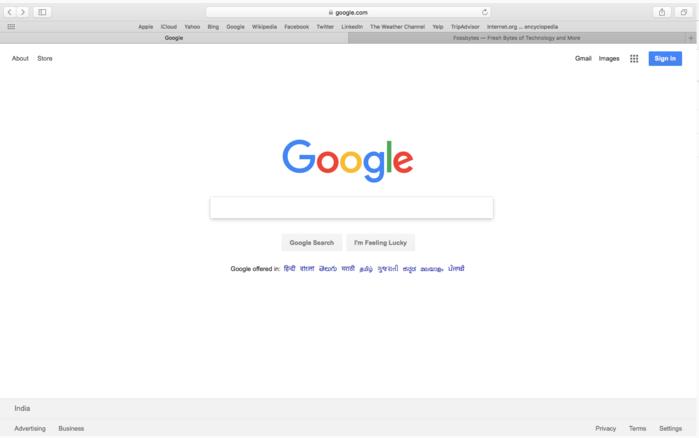Viewport: 699px width, 438px height.
Task: Open the Share icon in toolbar
Action: [x=662, y=12]
